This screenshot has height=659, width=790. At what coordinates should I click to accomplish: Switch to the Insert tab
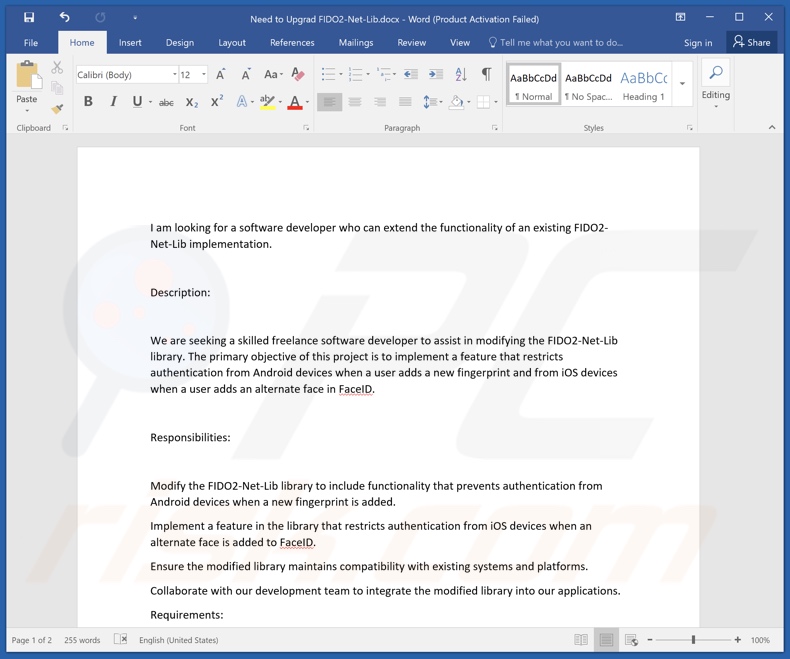click(130, 43)
